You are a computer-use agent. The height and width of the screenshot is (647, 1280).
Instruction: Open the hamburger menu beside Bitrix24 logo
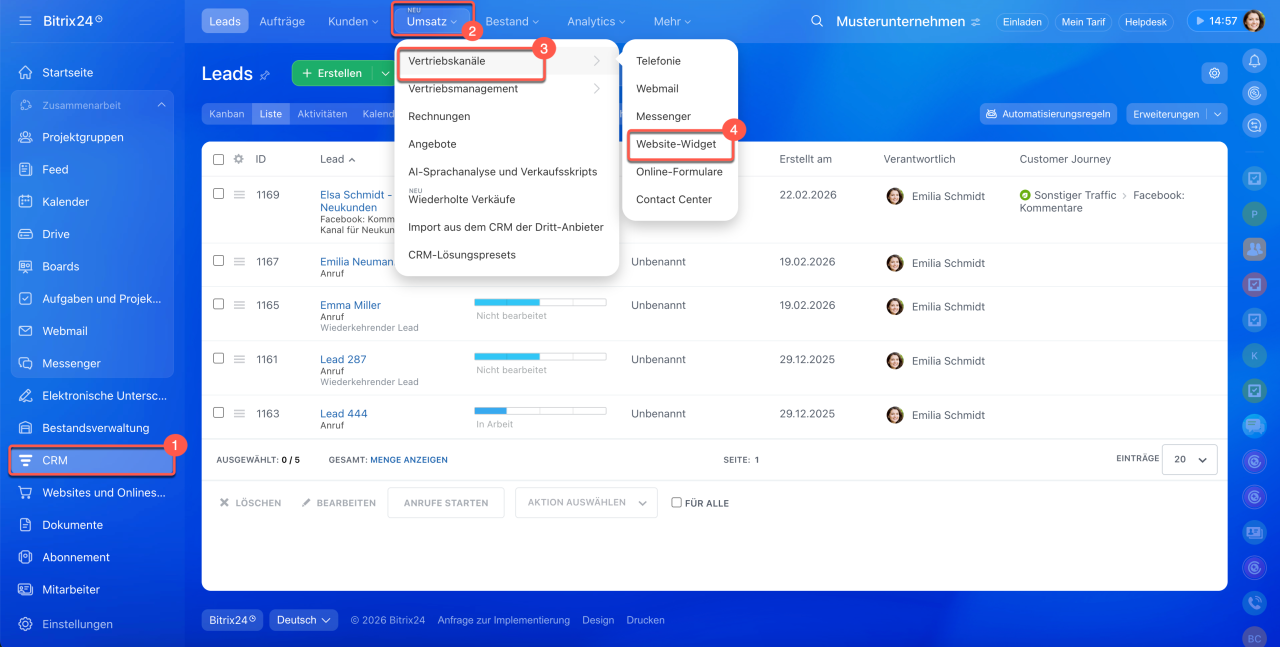[x=25, y=21]
